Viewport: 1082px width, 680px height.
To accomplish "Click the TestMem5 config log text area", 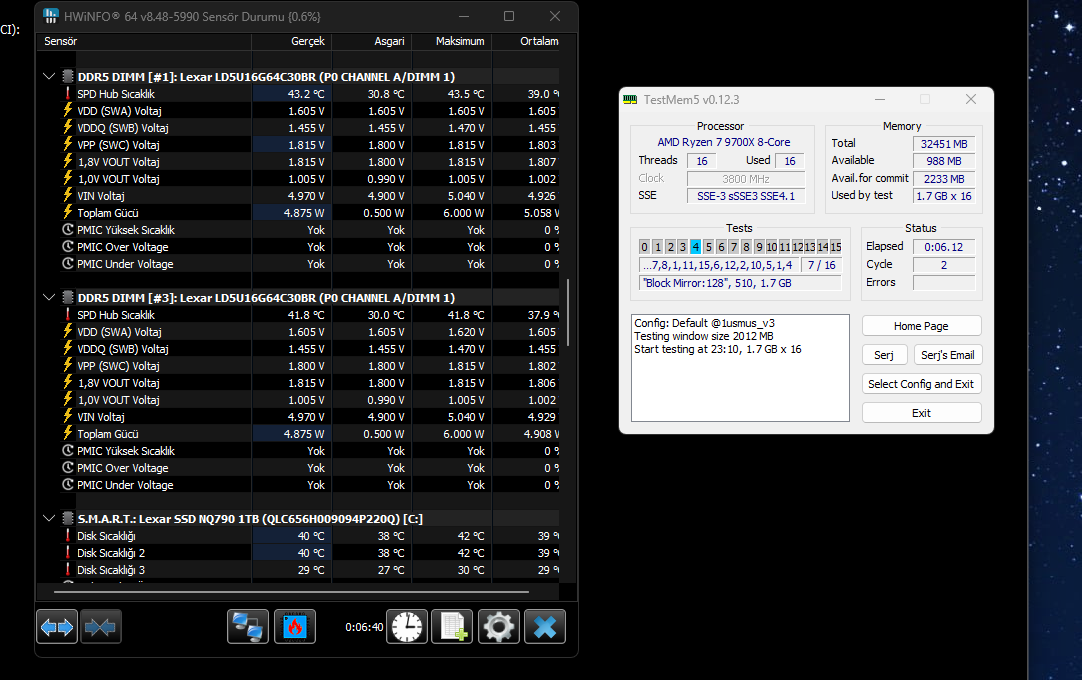I will click(x=740, y=368).
